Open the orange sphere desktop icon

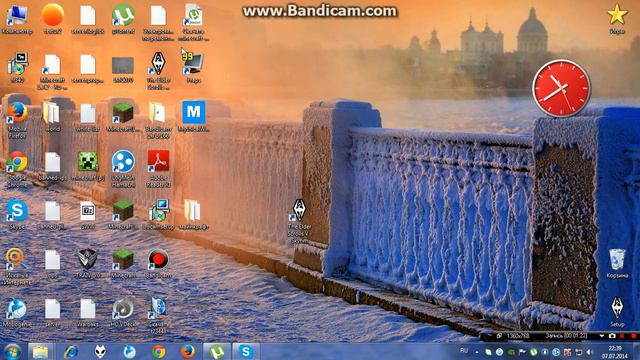(52, 18)
